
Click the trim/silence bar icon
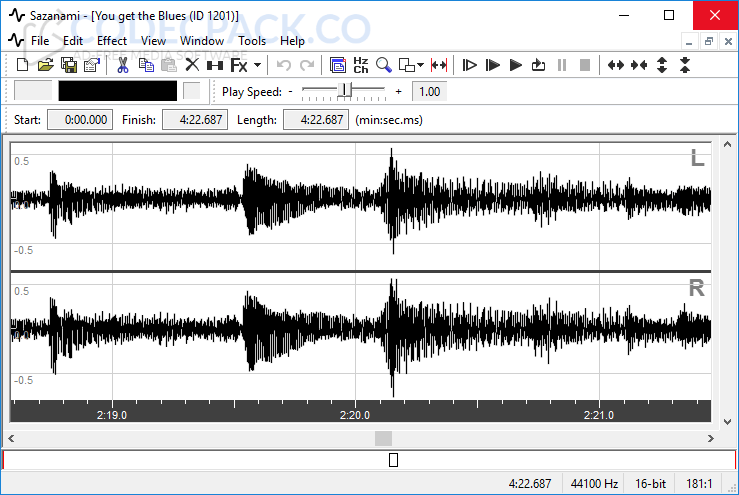[215, 65]
